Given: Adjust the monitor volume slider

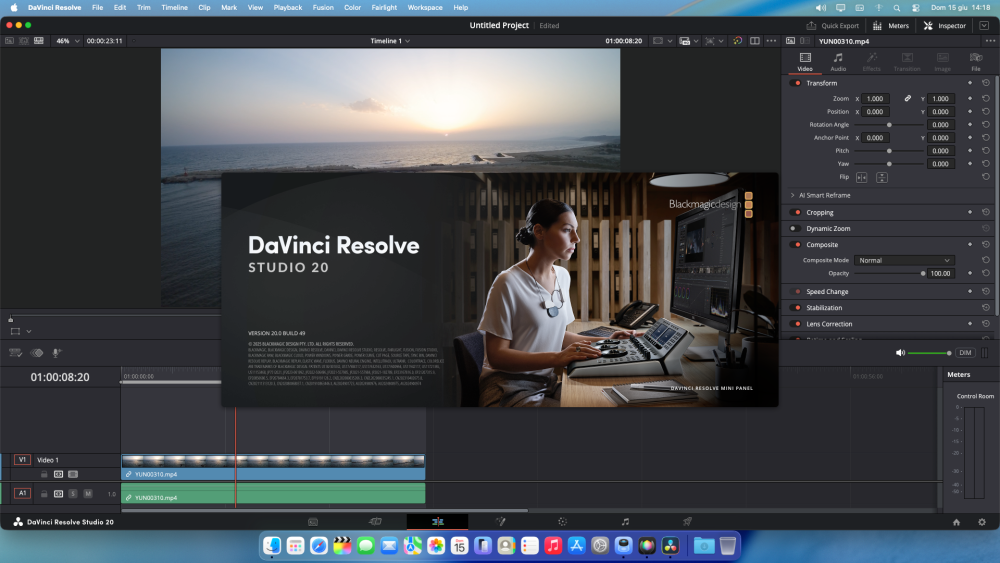Looking at the screenshot, I should point(929,353).
